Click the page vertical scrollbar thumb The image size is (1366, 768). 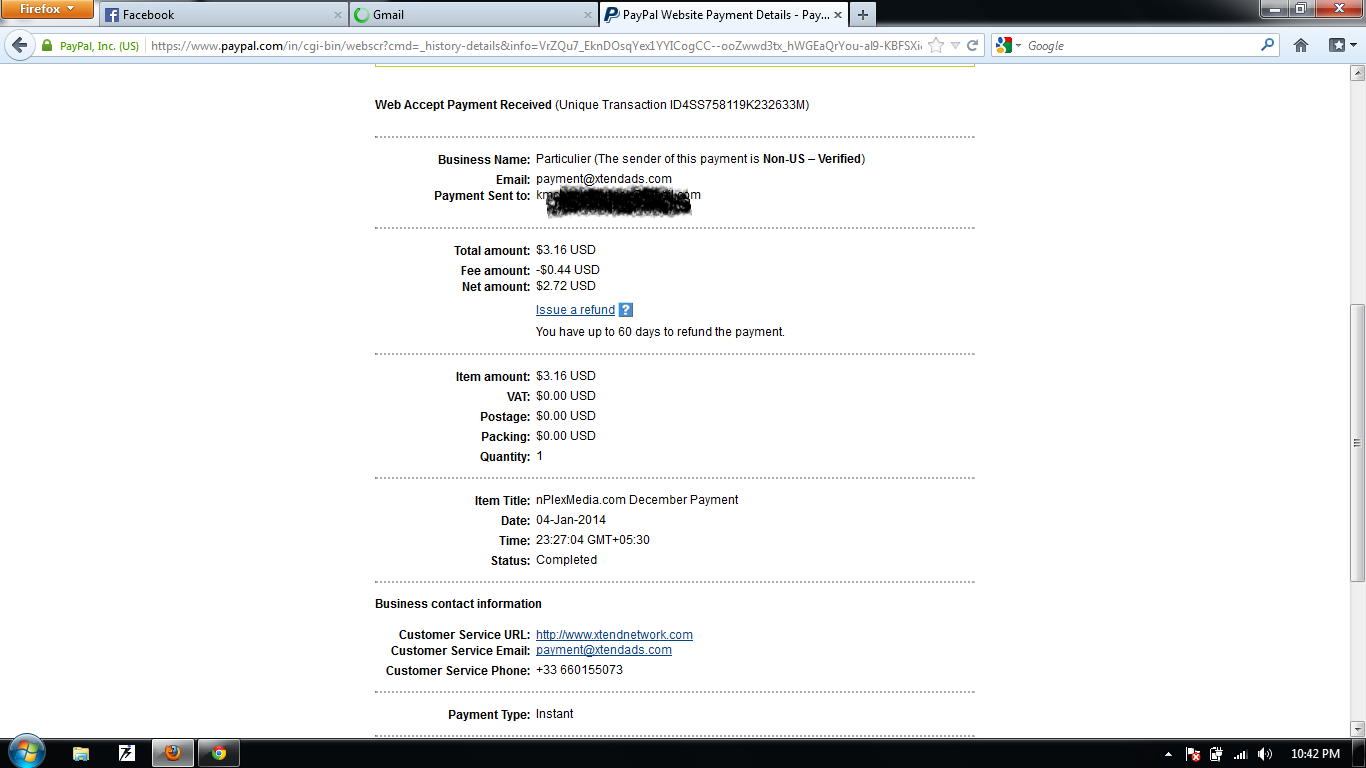(x=1357, y=442)
